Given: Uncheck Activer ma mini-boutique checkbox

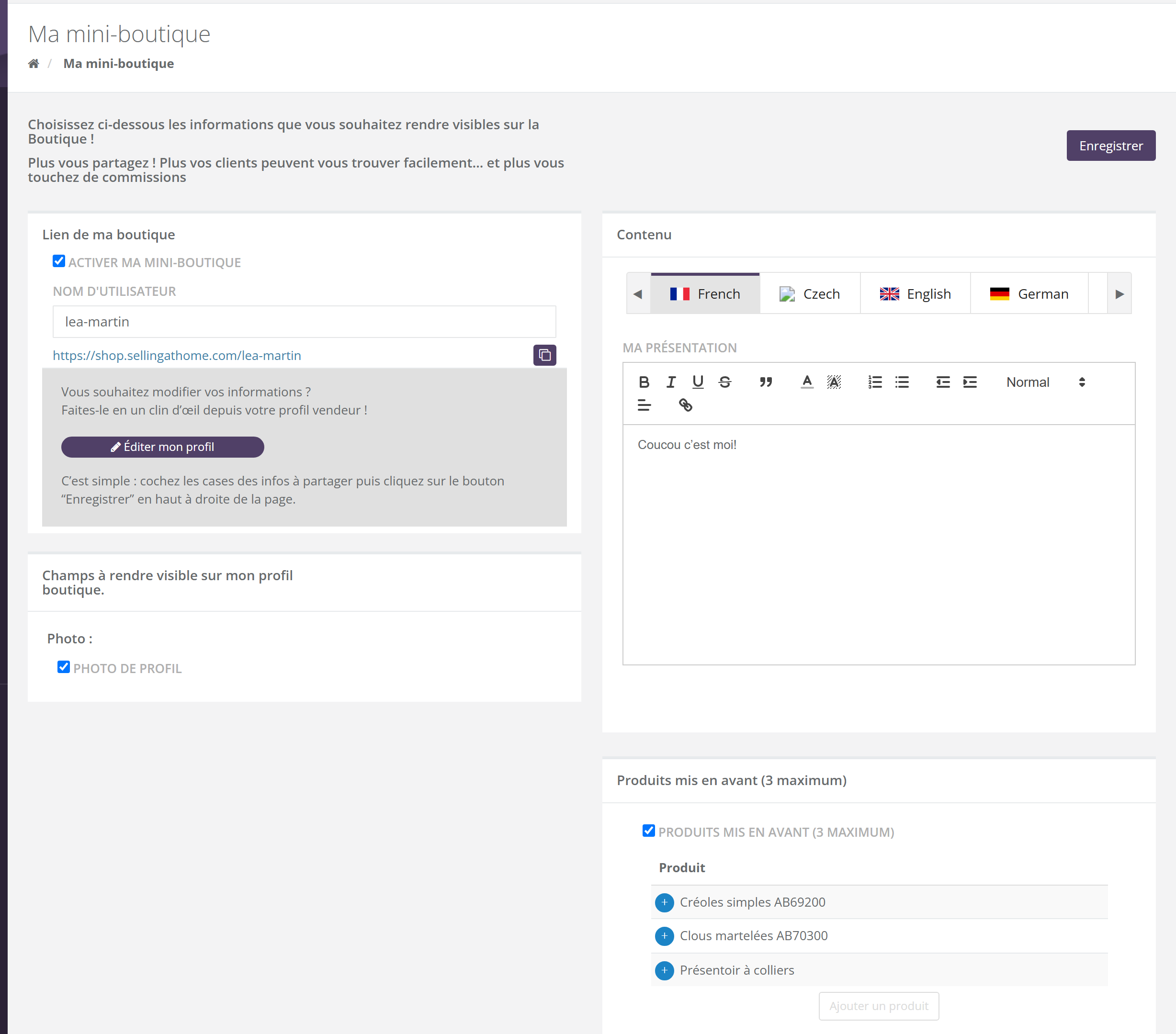Looking at the screenshot, I should tap(59, 261).
